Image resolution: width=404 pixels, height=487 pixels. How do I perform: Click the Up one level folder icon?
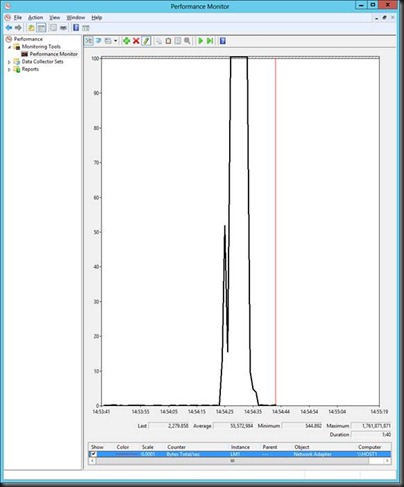[31, 28]
